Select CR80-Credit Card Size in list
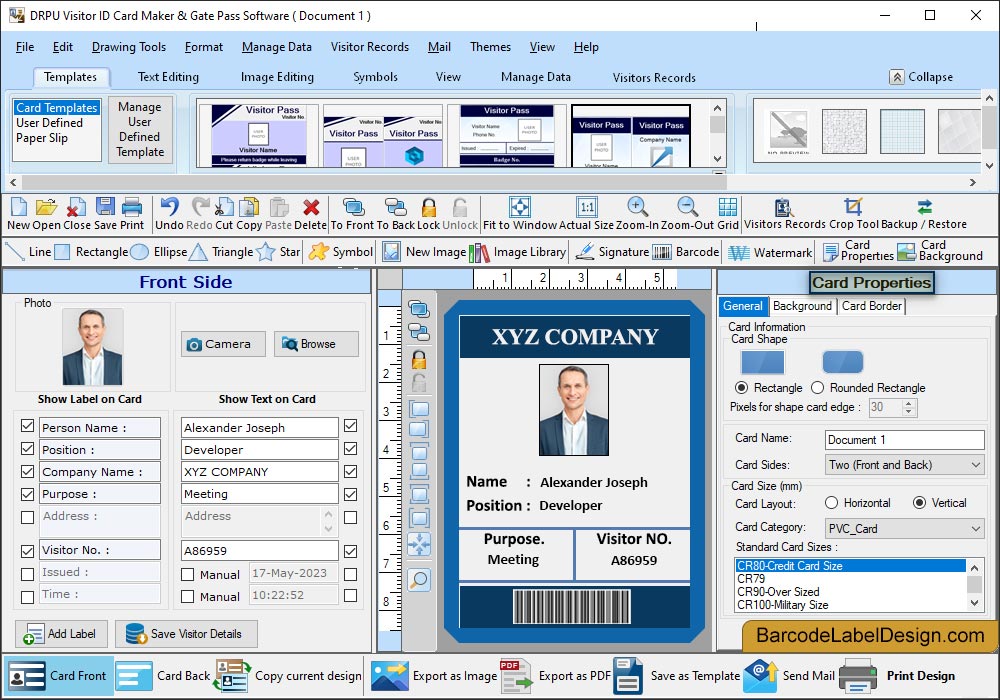This screenshot has height=700, width=1000. (x=850, y=565)
